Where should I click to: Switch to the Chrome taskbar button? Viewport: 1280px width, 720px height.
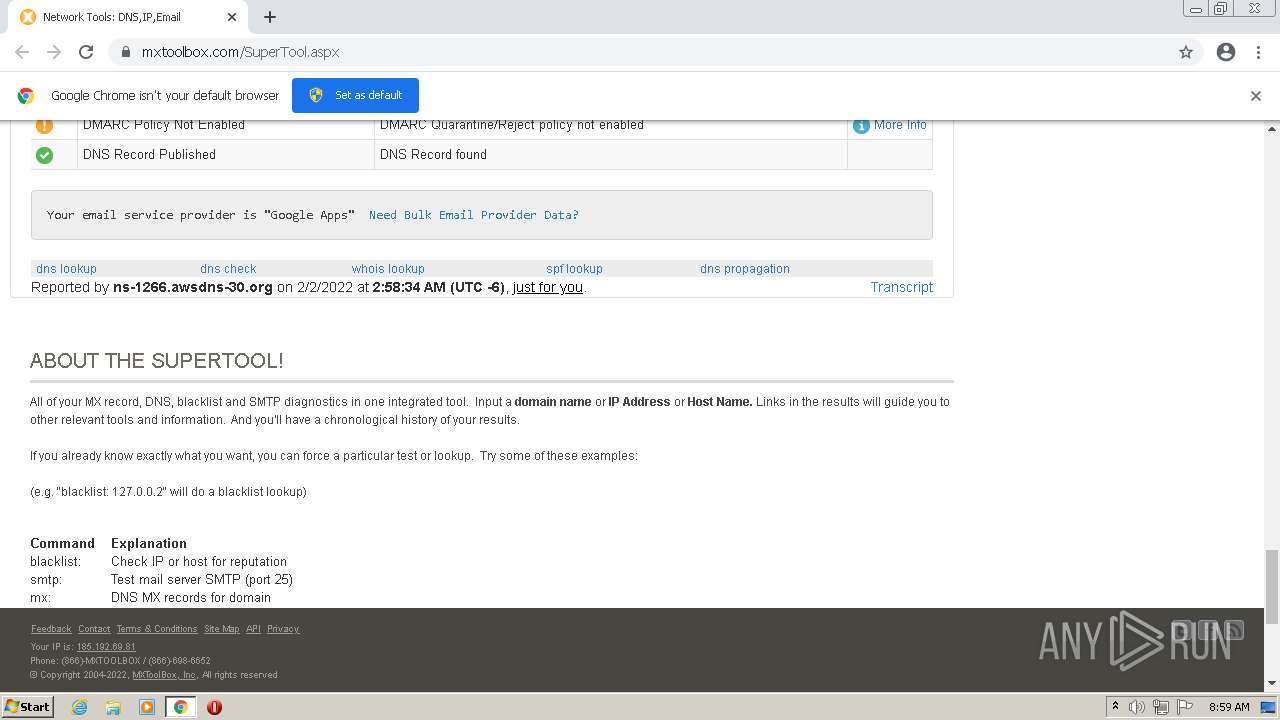(181, 707)
